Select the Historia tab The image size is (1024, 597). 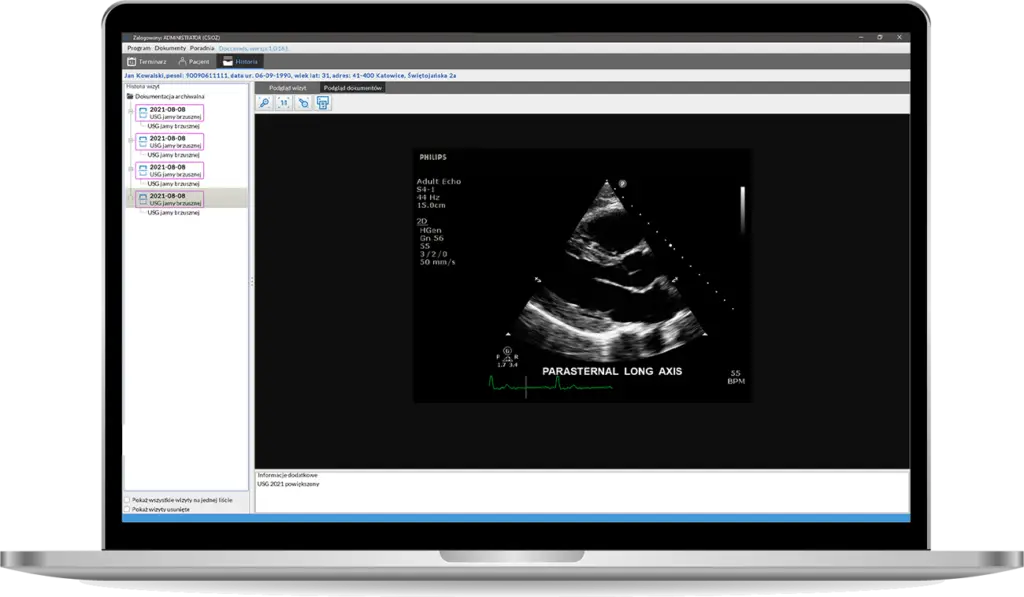[x=241, y=61]
